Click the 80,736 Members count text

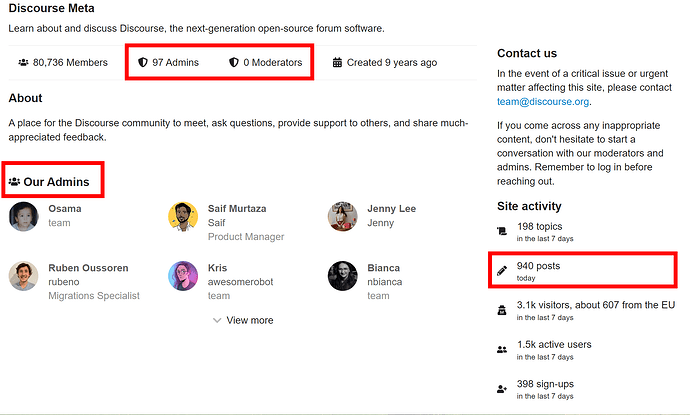point(70,62)
